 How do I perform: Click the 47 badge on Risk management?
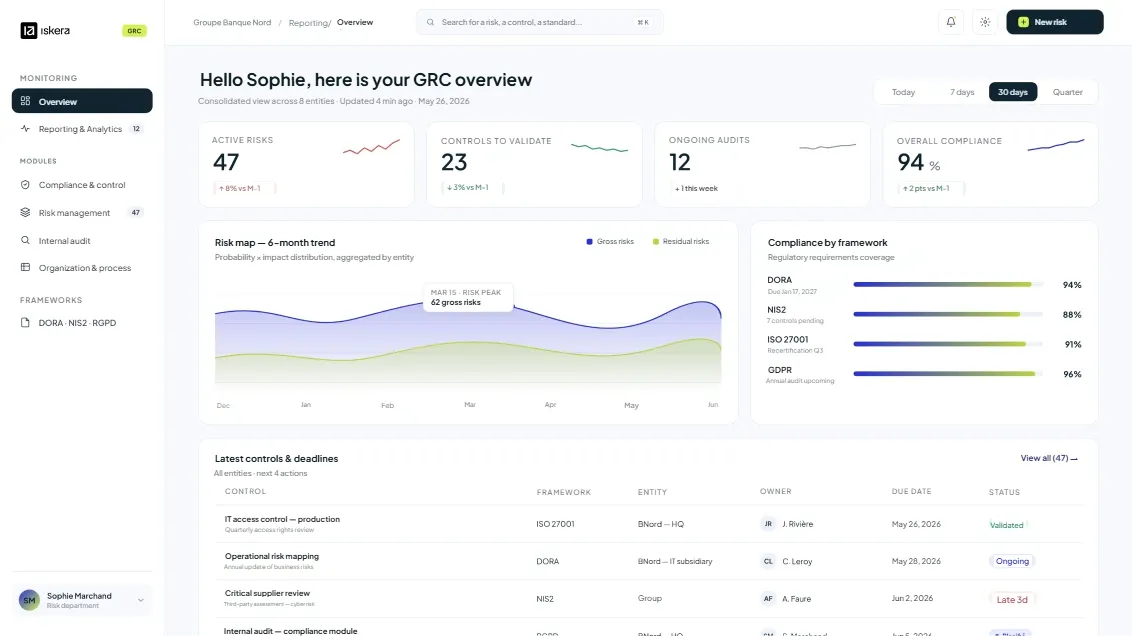[x=136, y=212]
